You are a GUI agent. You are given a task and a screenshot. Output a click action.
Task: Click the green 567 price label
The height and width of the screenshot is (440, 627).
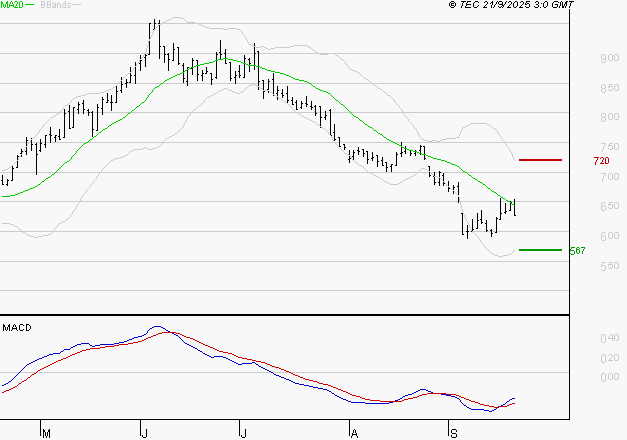tap(577, 251)
